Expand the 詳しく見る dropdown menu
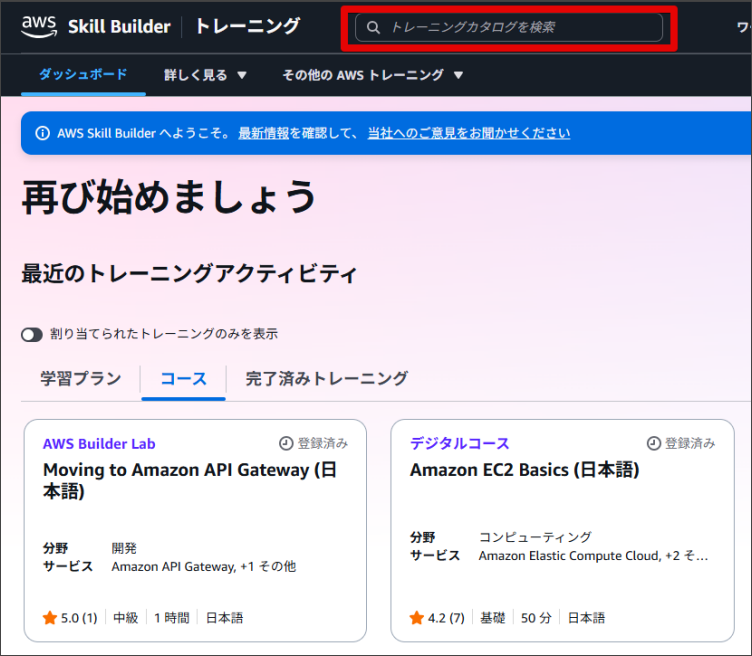Image resolution: width=752 pixels, height=656 pixels. (x=205, y=75)
